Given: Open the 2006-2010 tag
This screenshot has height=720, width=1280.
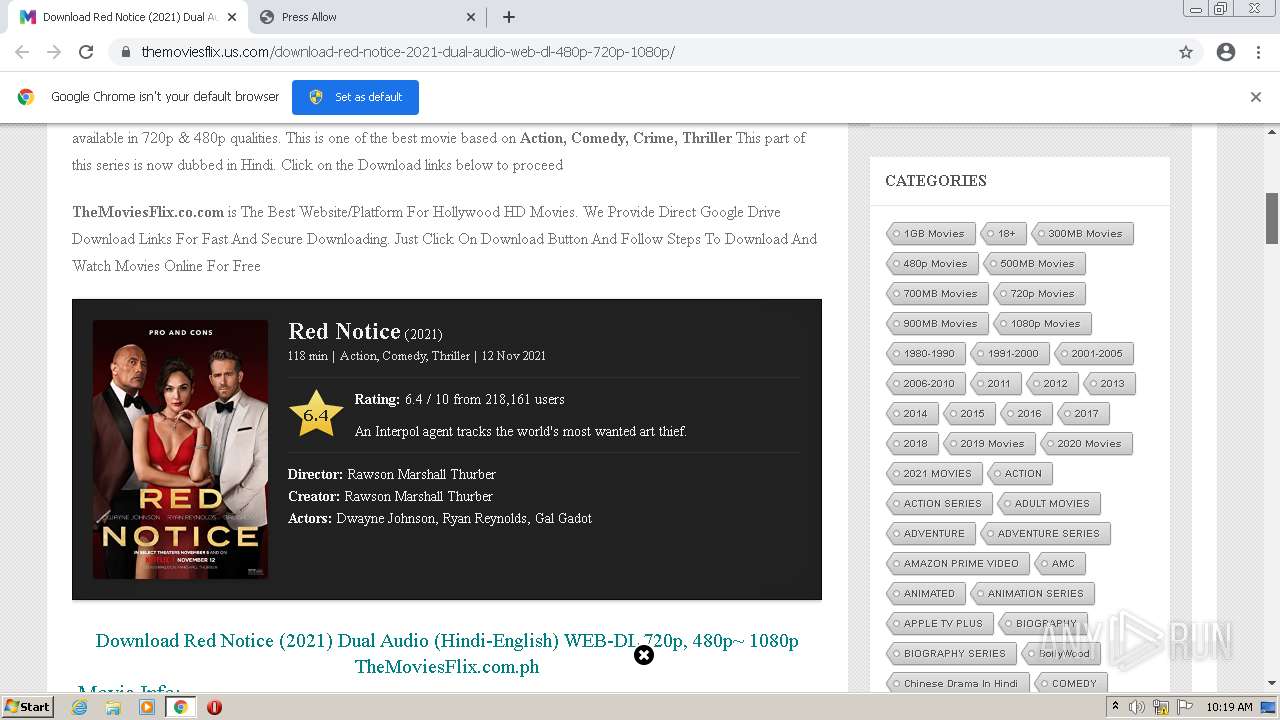Looking at the screenshot, I should pos(926,384).
